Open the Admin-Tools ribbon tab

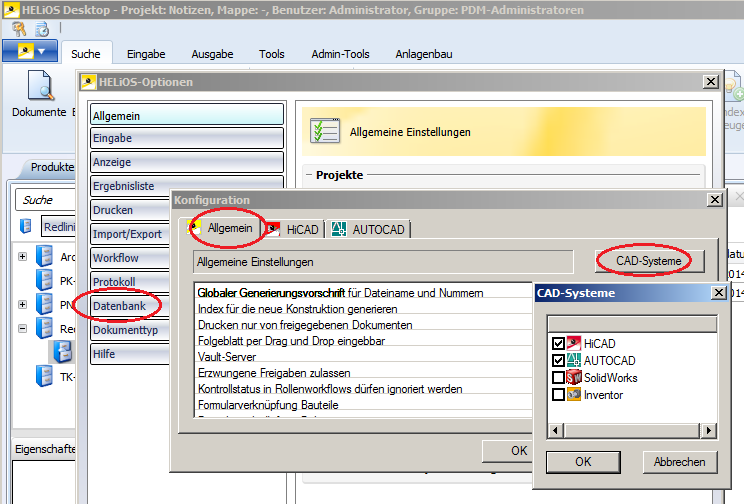(x=340, y=54)
